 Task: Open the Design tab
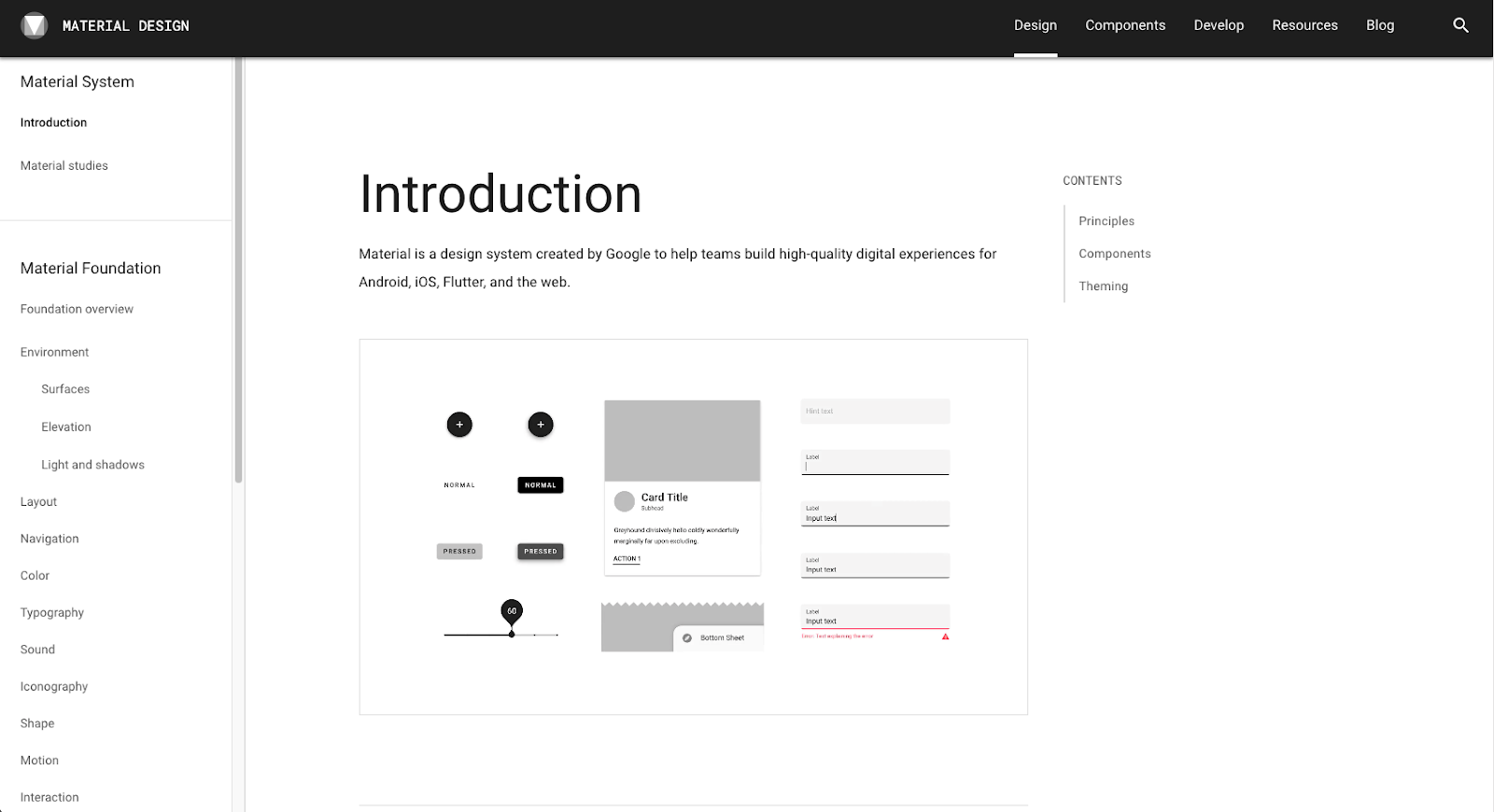(x=1036, y=25)
